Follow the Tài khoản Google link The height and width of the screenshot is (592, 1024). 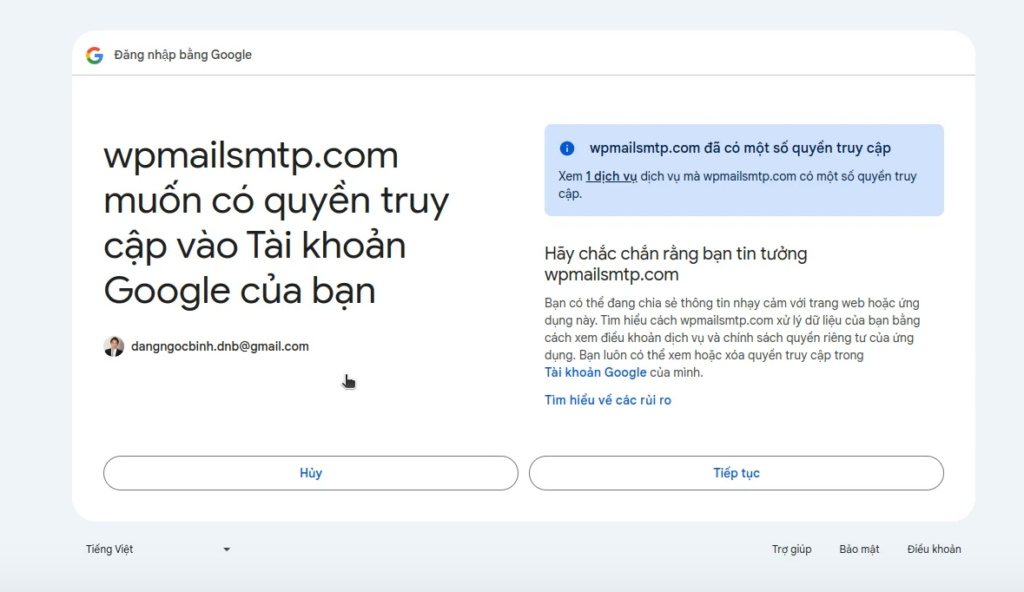[x=595, y=373]
